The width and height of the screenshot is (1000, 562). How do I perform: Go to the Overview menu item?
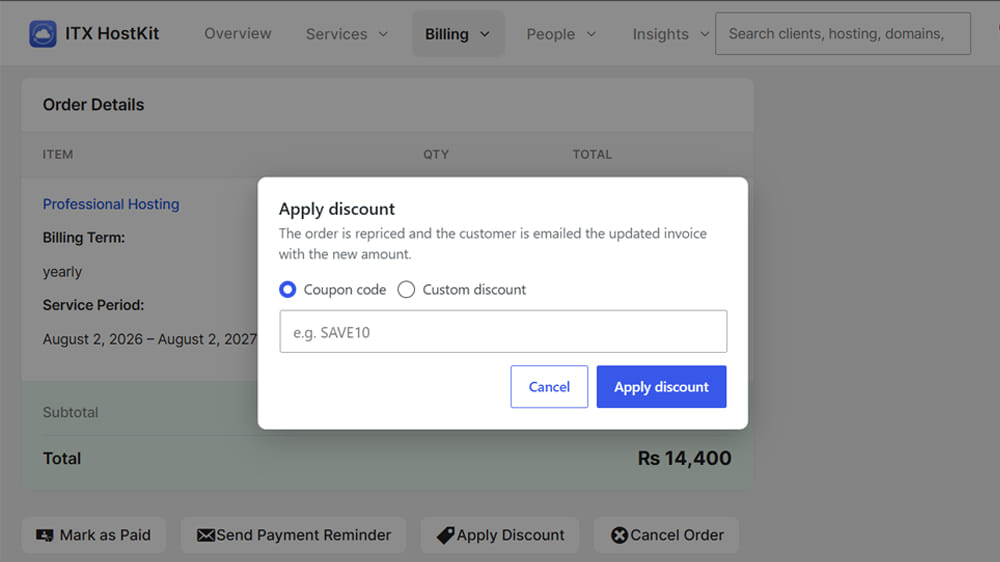point(238,34)
